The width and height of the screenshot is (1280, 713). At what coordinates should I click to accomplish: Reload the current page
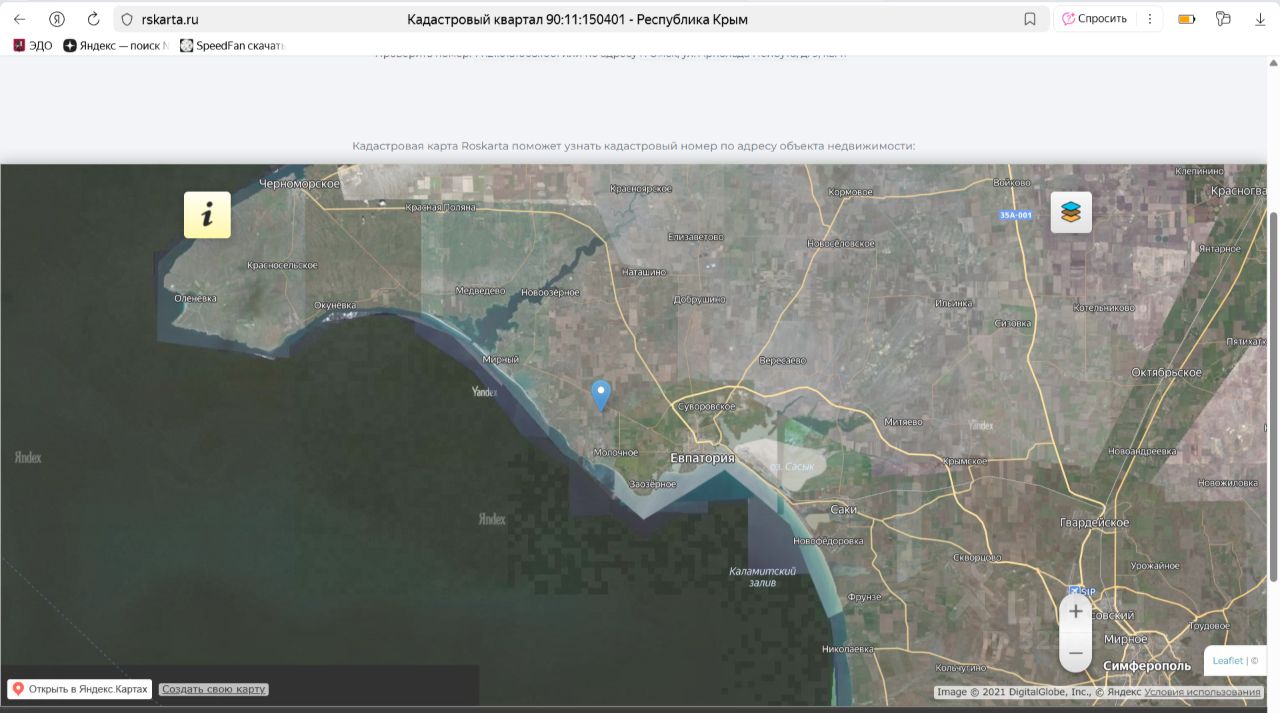coord(94,19)
